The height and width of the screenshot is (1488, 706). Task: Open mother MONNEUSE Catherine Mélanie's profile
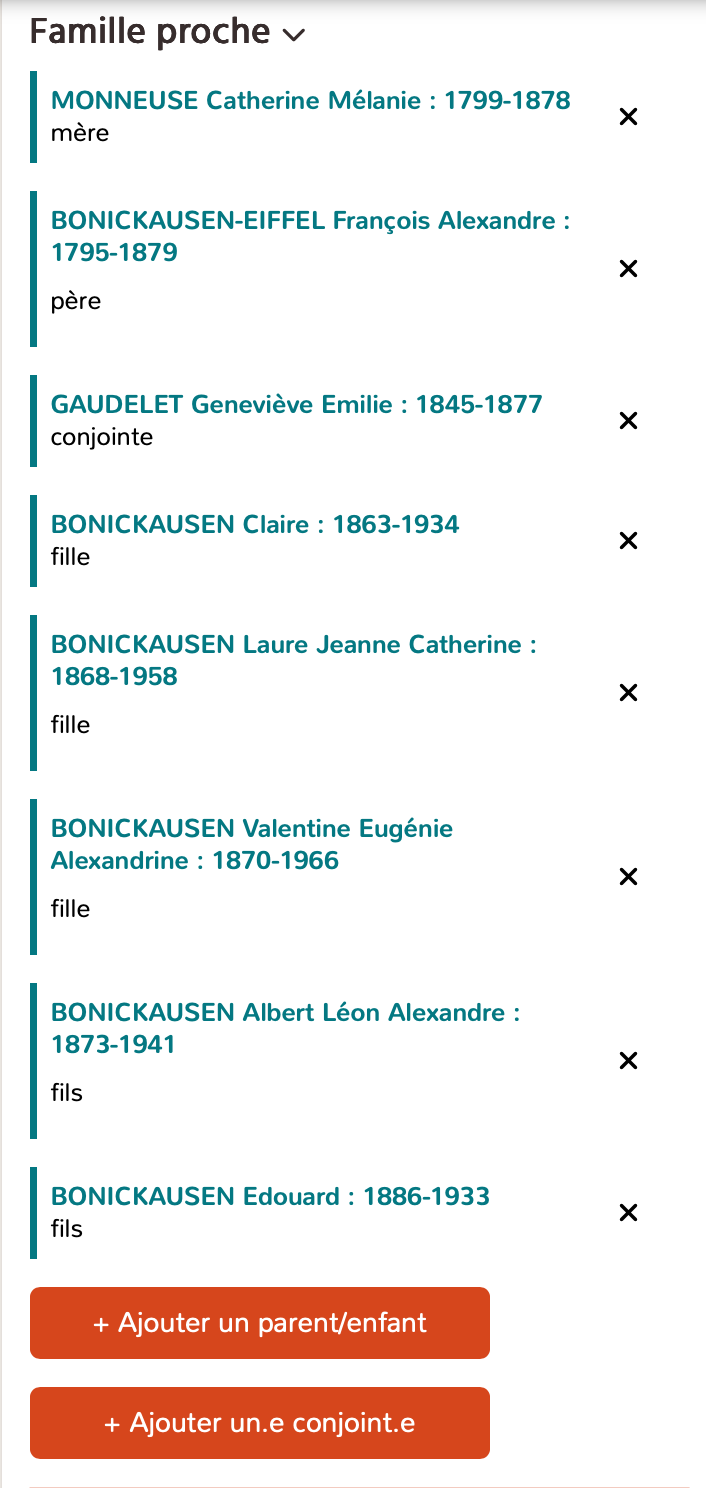310,100
